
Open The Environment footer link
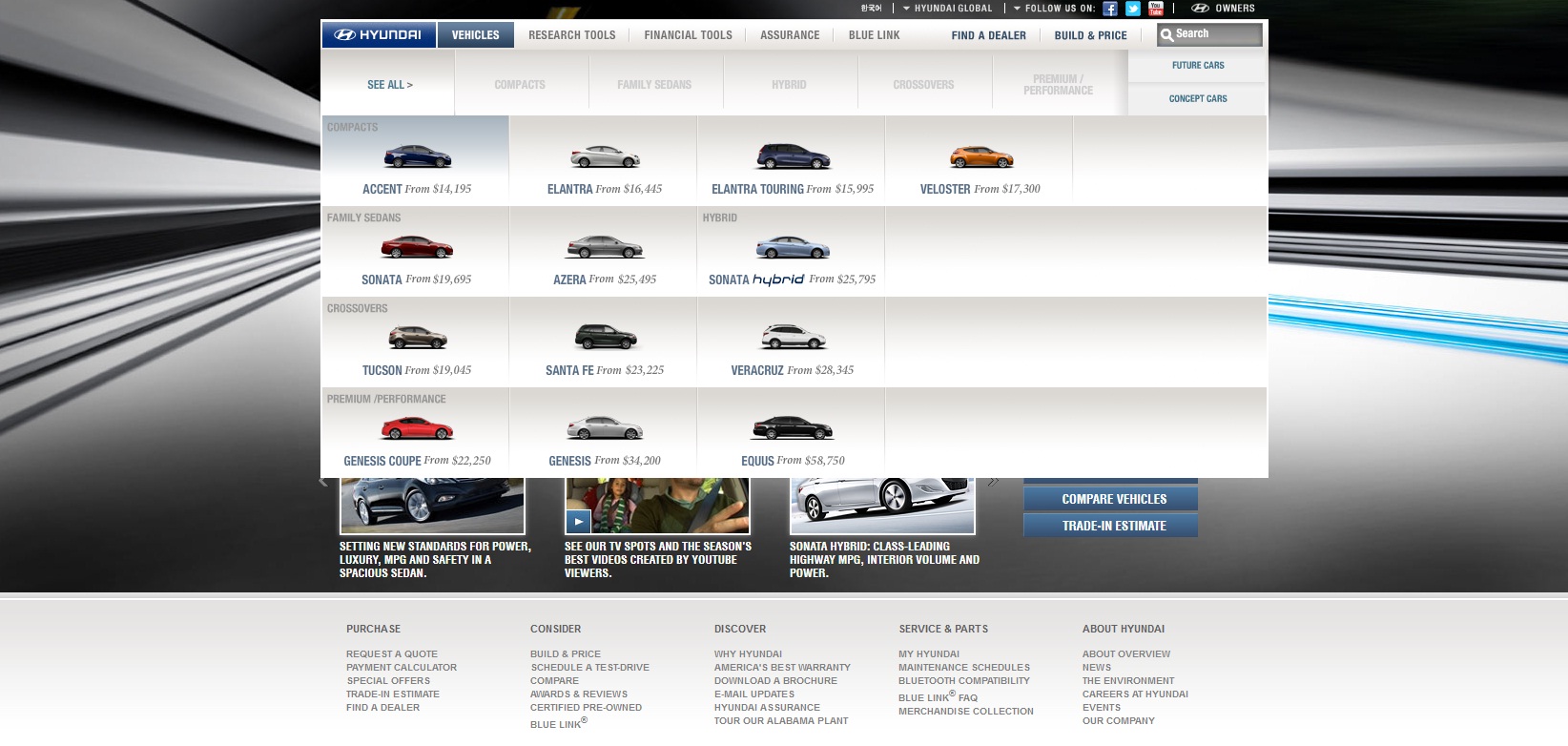pyautogui.click(x=1128, y=681)
